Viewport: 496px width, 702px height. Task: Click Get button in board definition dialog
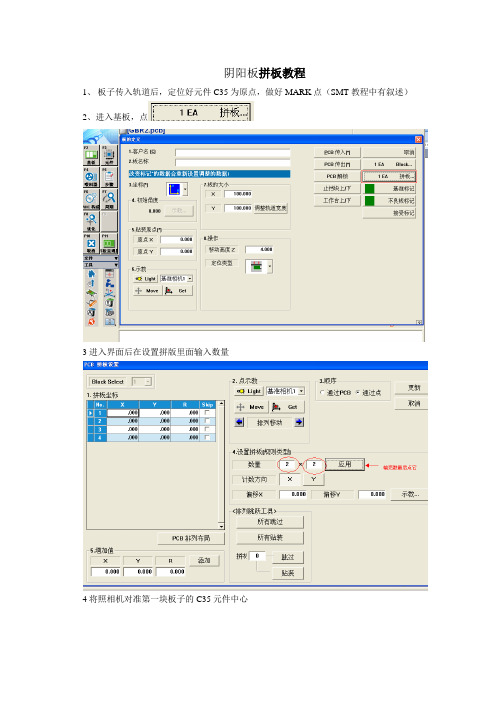tap(178, 291)
